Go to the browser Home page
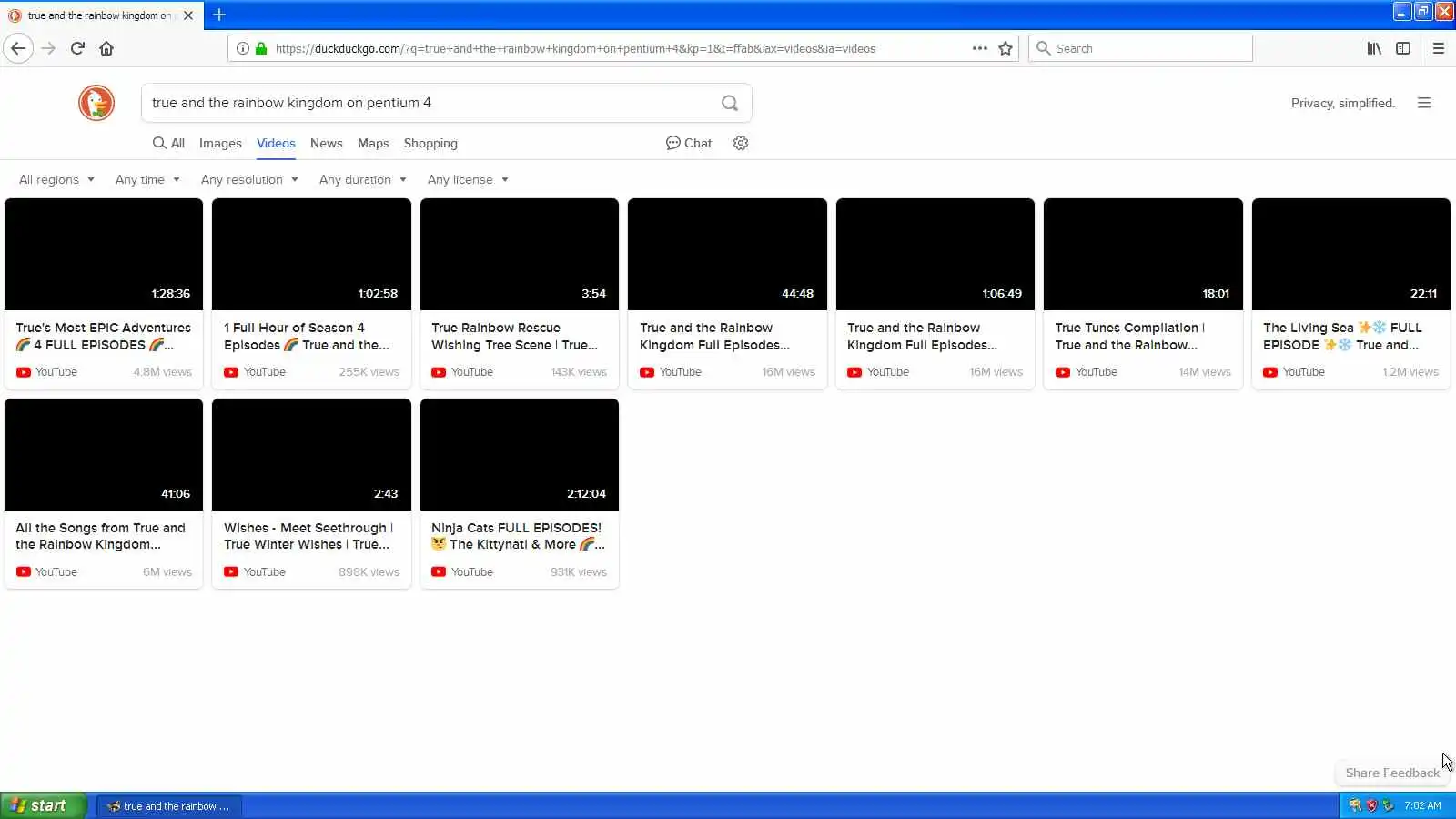This screenshot has height=819, width=1456. coord(106,48)
